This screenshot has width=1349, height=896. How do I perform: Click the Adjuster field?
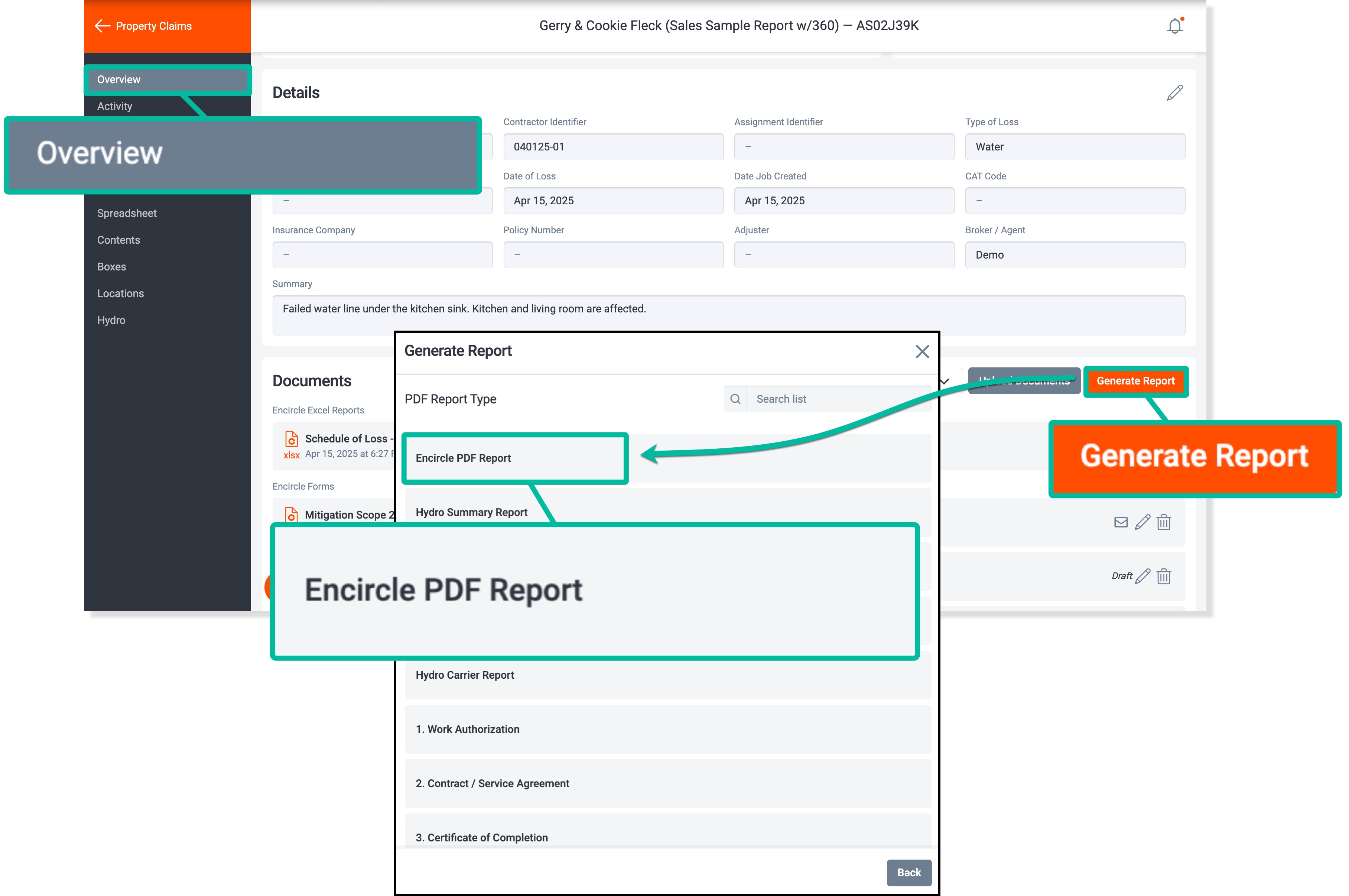[844, 255]
